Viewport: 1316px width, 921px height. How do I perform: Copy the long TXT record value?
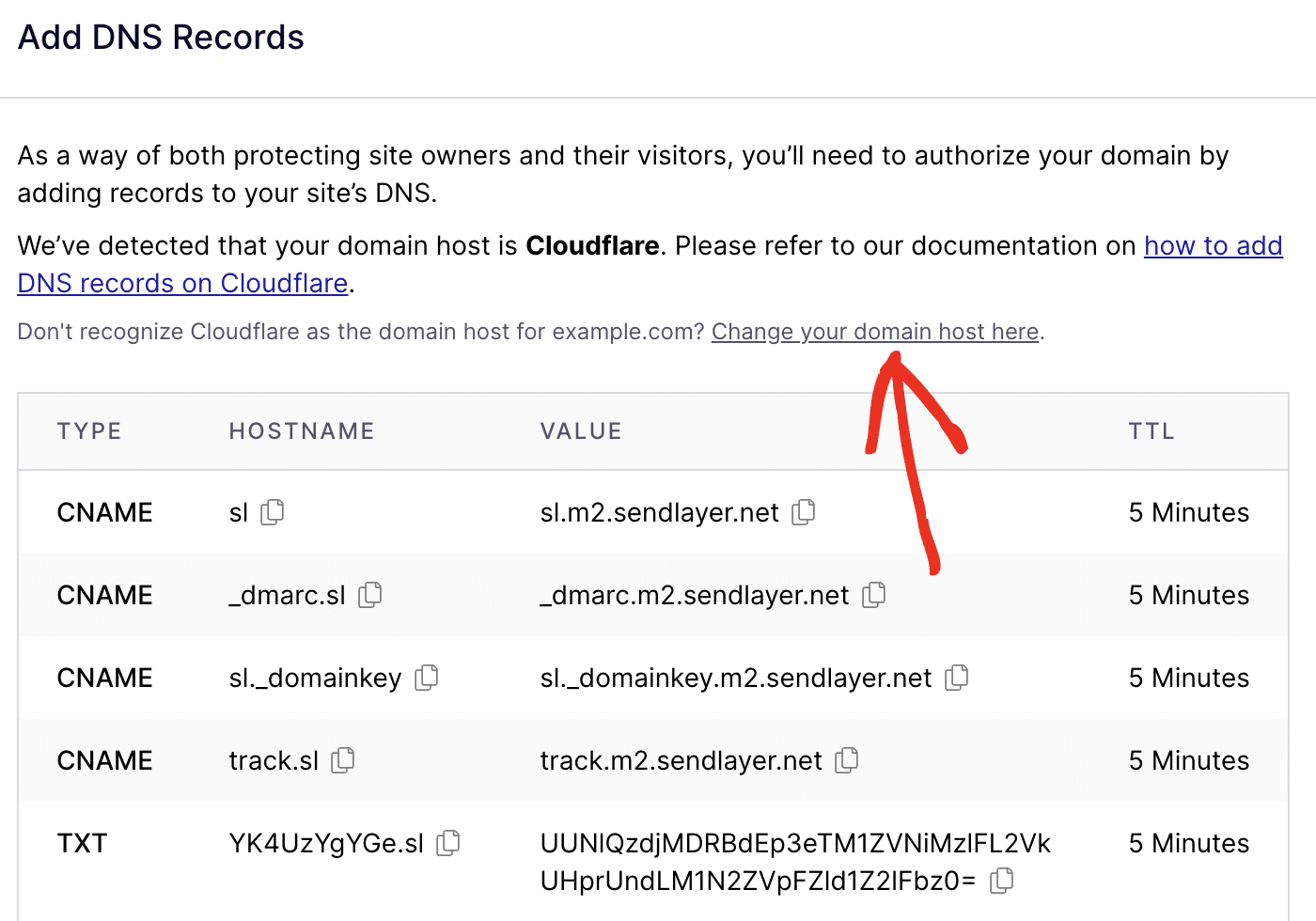coord(1001,881)
